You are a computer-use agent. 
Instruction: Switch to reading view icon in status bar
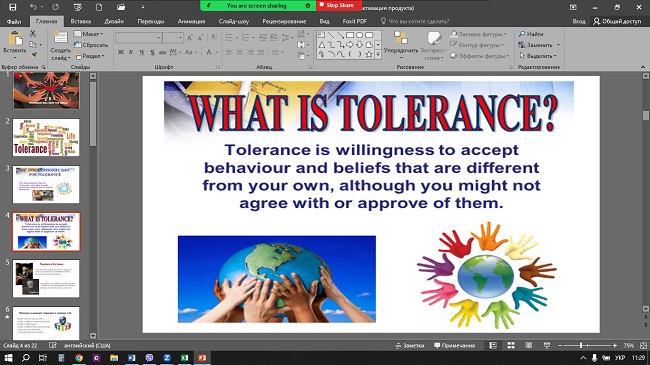coord(529,346)
